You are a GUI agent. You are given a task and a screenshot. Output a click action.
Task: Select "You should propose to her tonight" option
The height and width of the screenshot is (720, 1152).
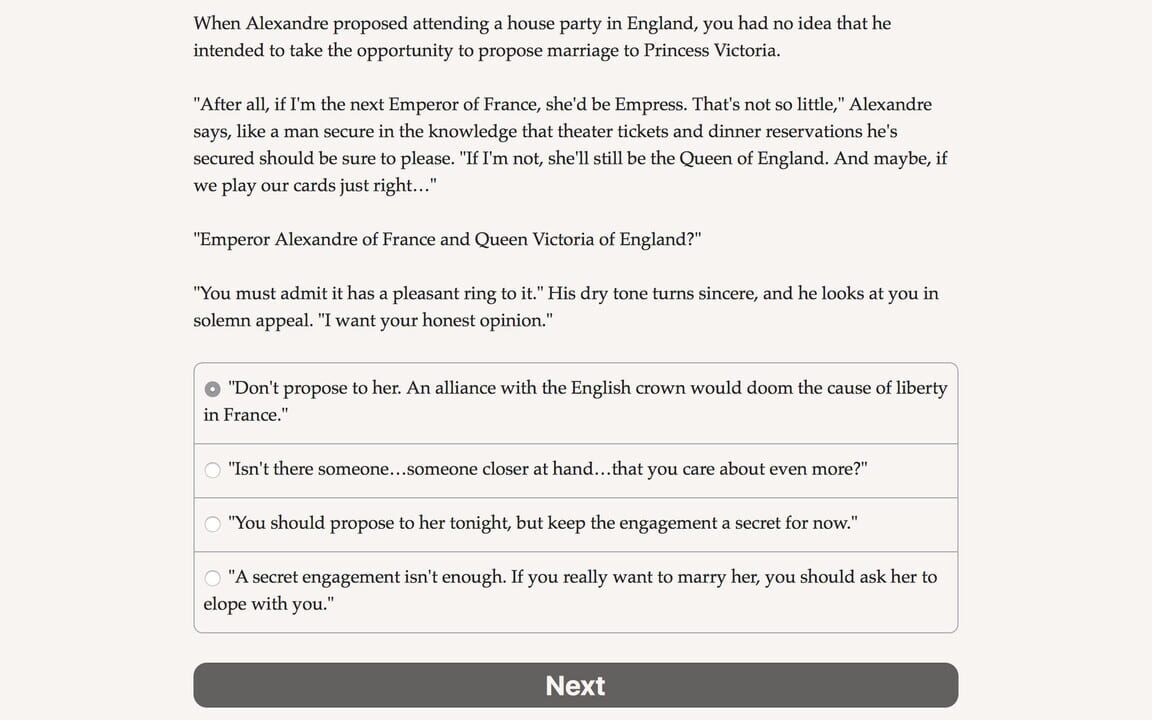575,523
